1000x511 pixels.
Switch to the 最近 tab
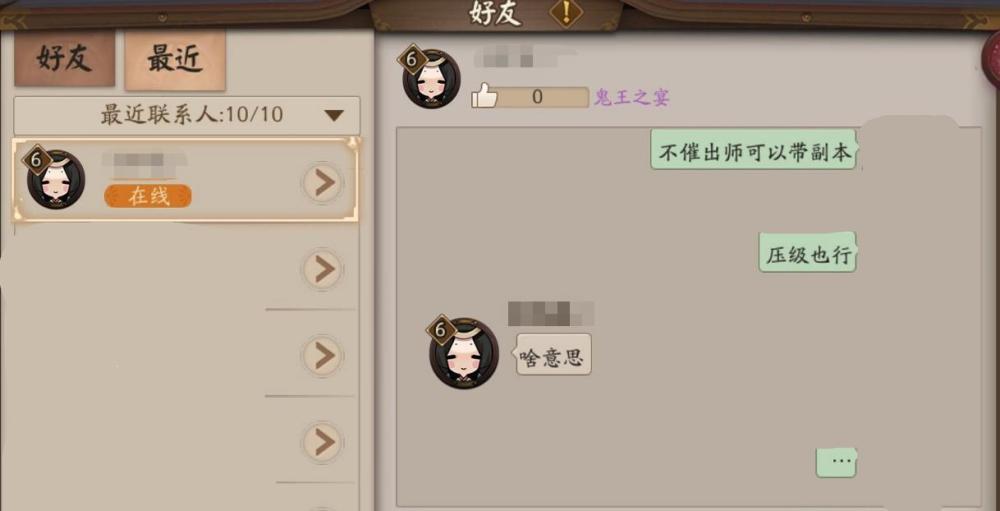coord(175,60)
